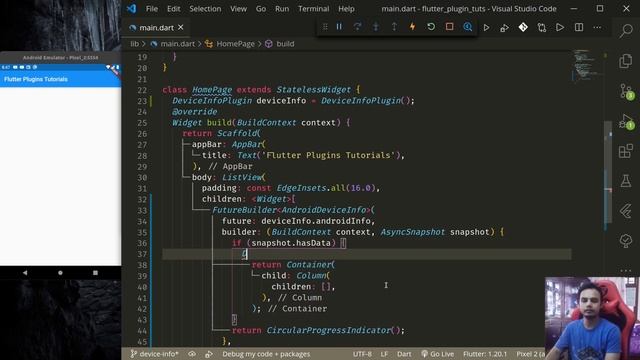Click the VS Code logo icon
The width and height of the screenshot is (640, 360).
131,9
